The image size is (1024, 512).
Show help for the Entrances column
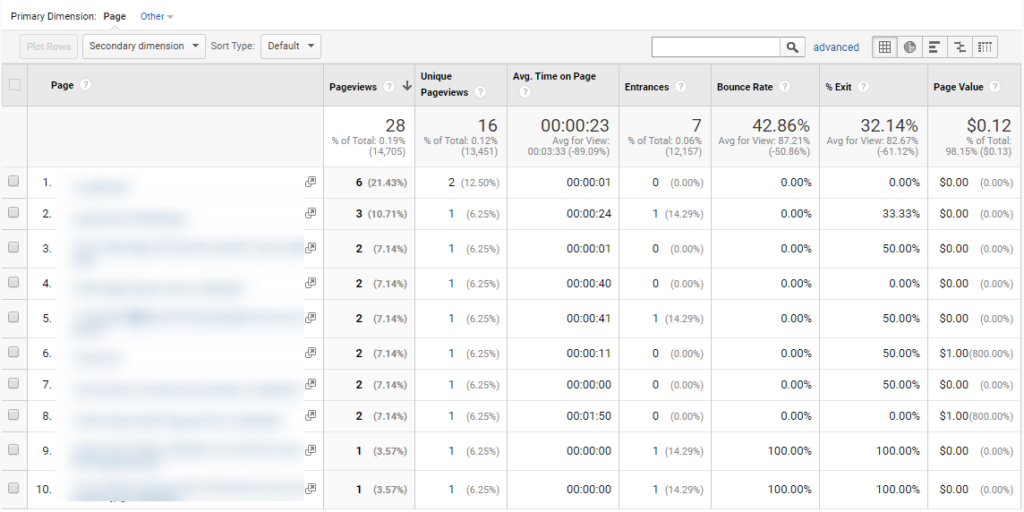pyautogui.click(x=680, y=87)
